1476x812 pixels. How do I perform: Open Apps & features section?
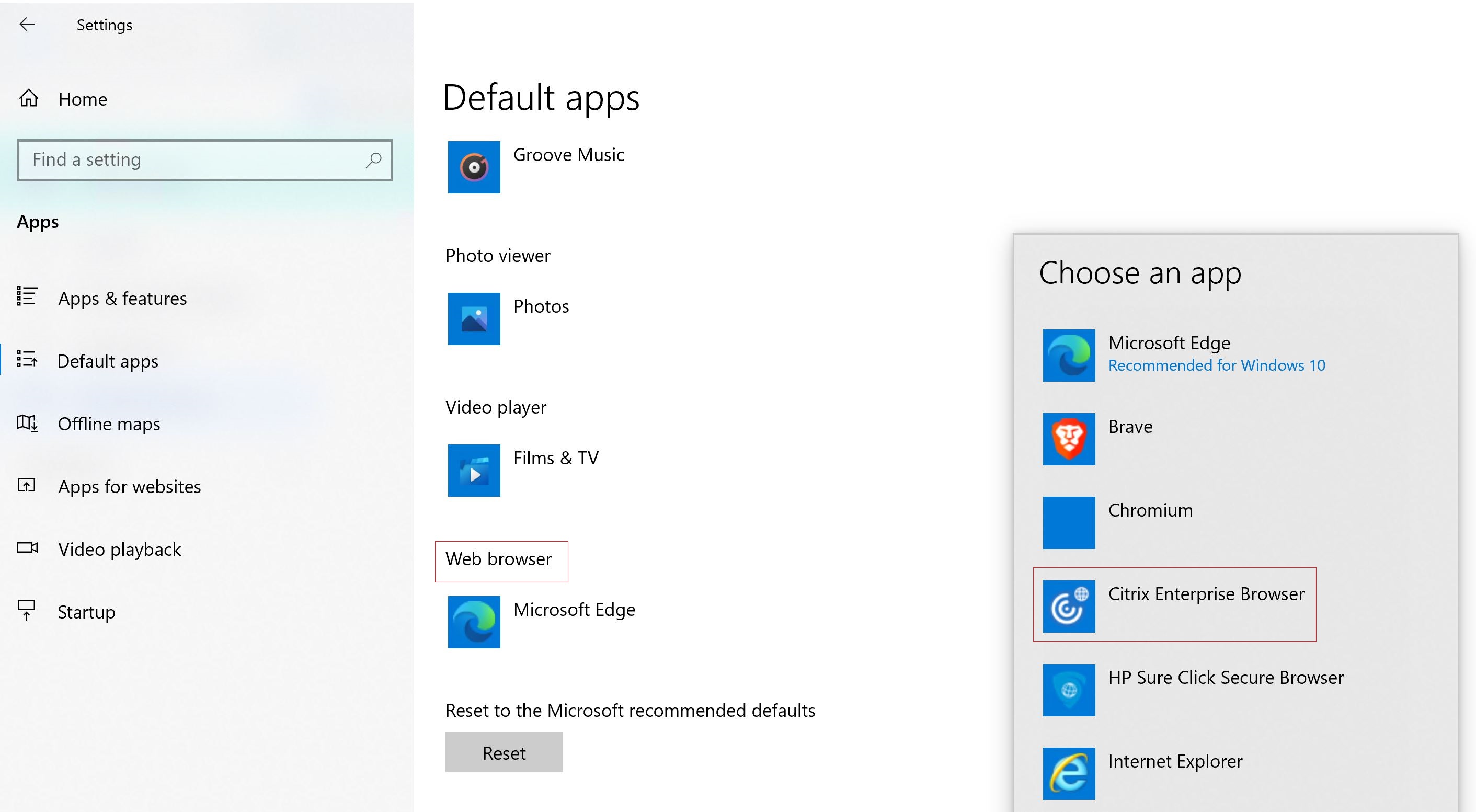pos(122,298)
